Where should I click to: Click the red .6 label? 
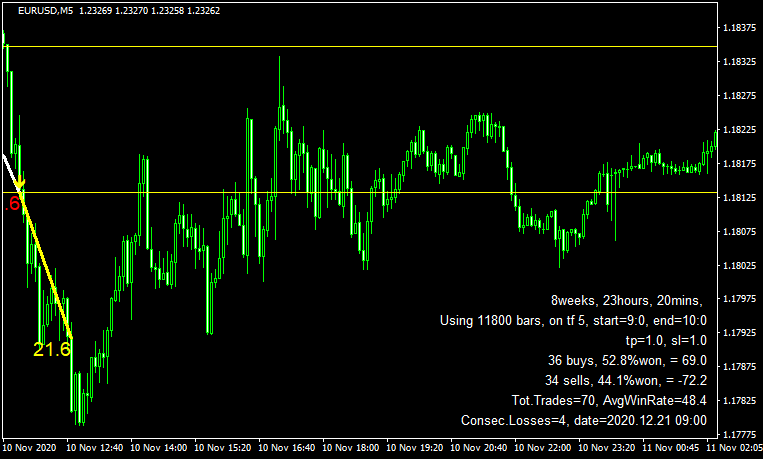click(x=13, y=204)
